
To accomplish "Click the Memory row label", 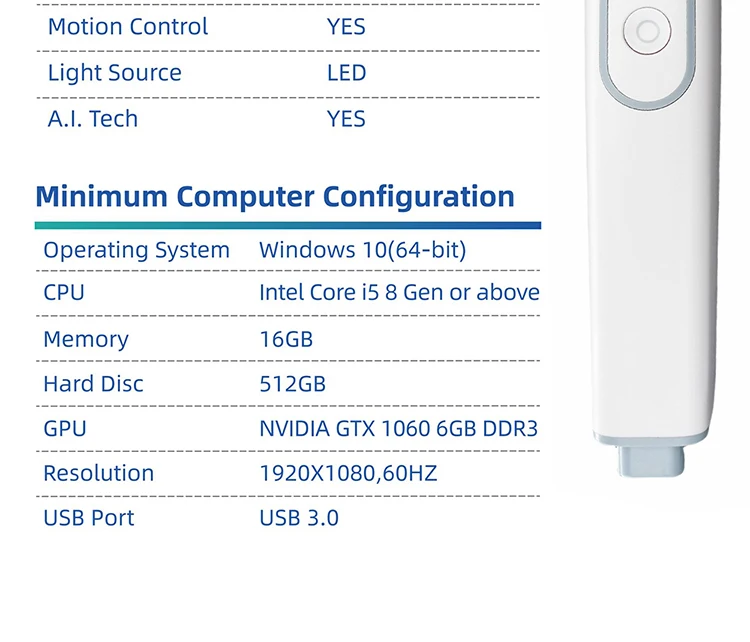I will coord(86,340).
